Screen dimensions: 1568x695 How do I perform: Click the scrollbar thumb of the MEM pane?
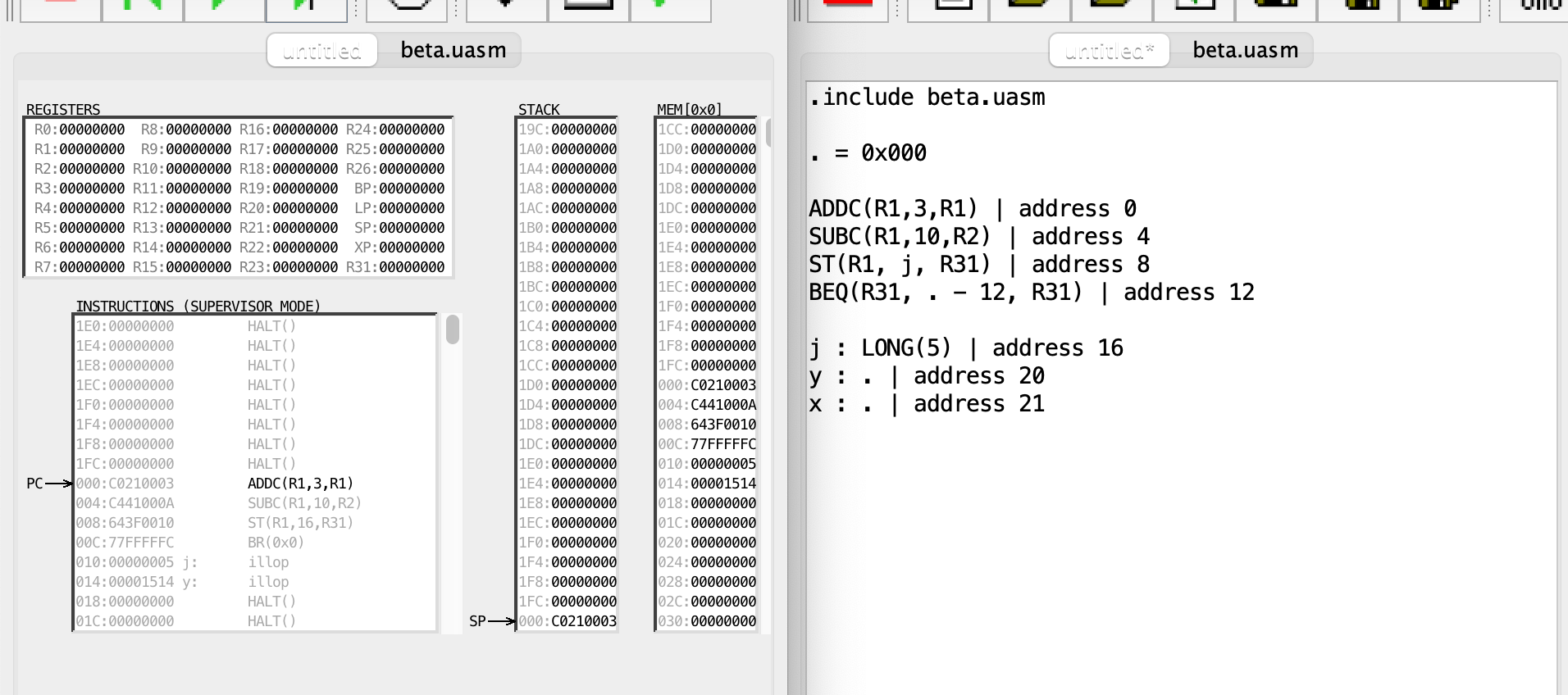tap(768, 133)
